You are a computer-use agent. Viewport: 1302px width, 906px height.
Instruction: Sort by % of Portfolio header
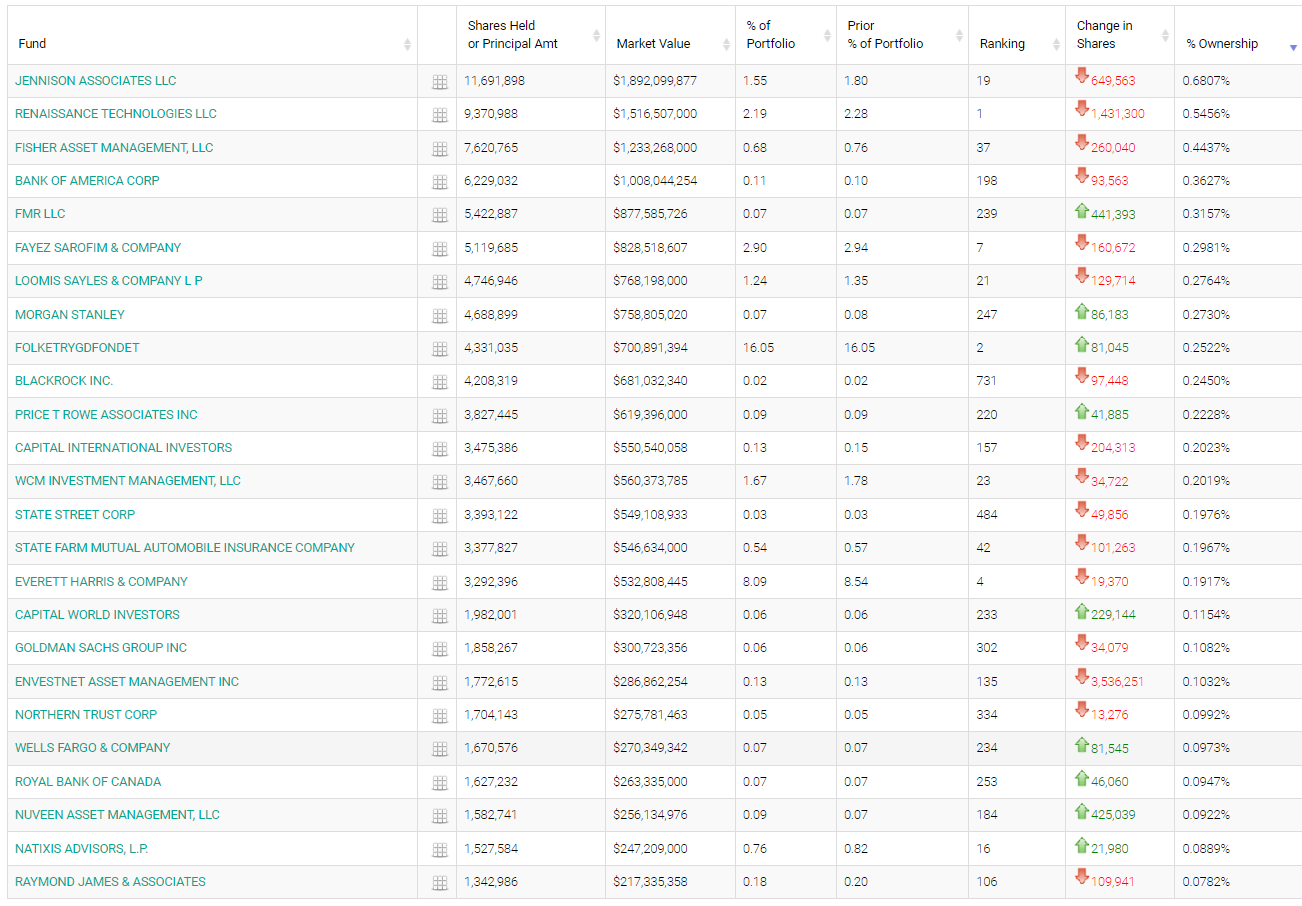pos(786,35)
